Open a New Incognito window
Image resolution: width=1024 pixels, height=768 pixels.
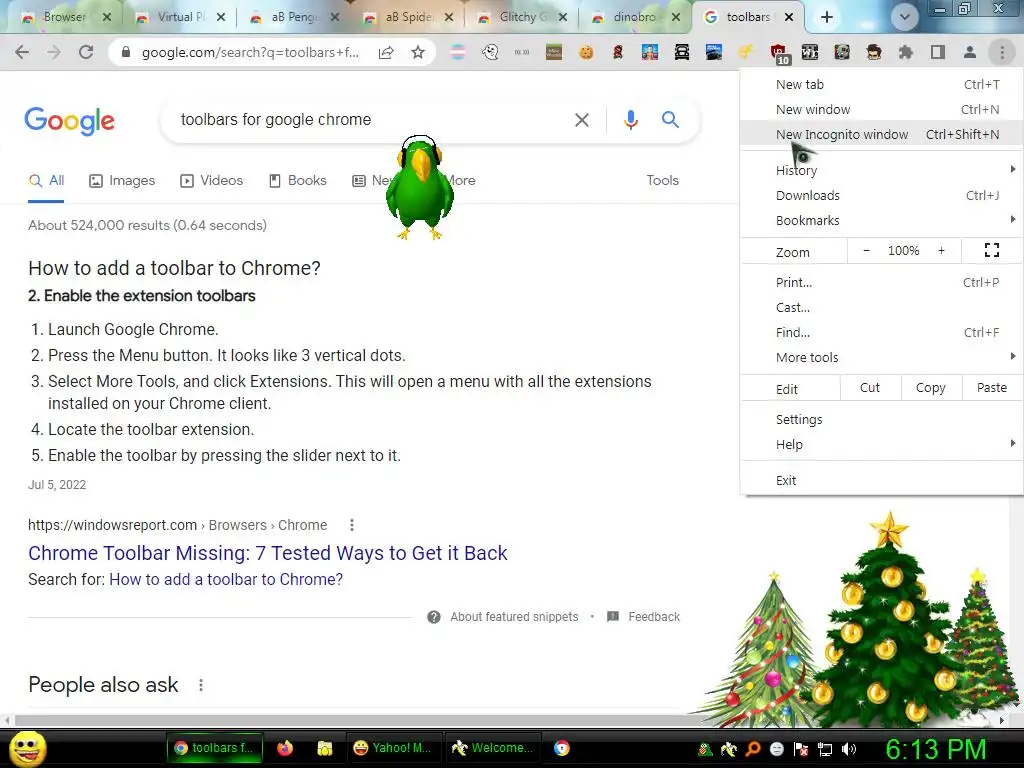[882, 134]
